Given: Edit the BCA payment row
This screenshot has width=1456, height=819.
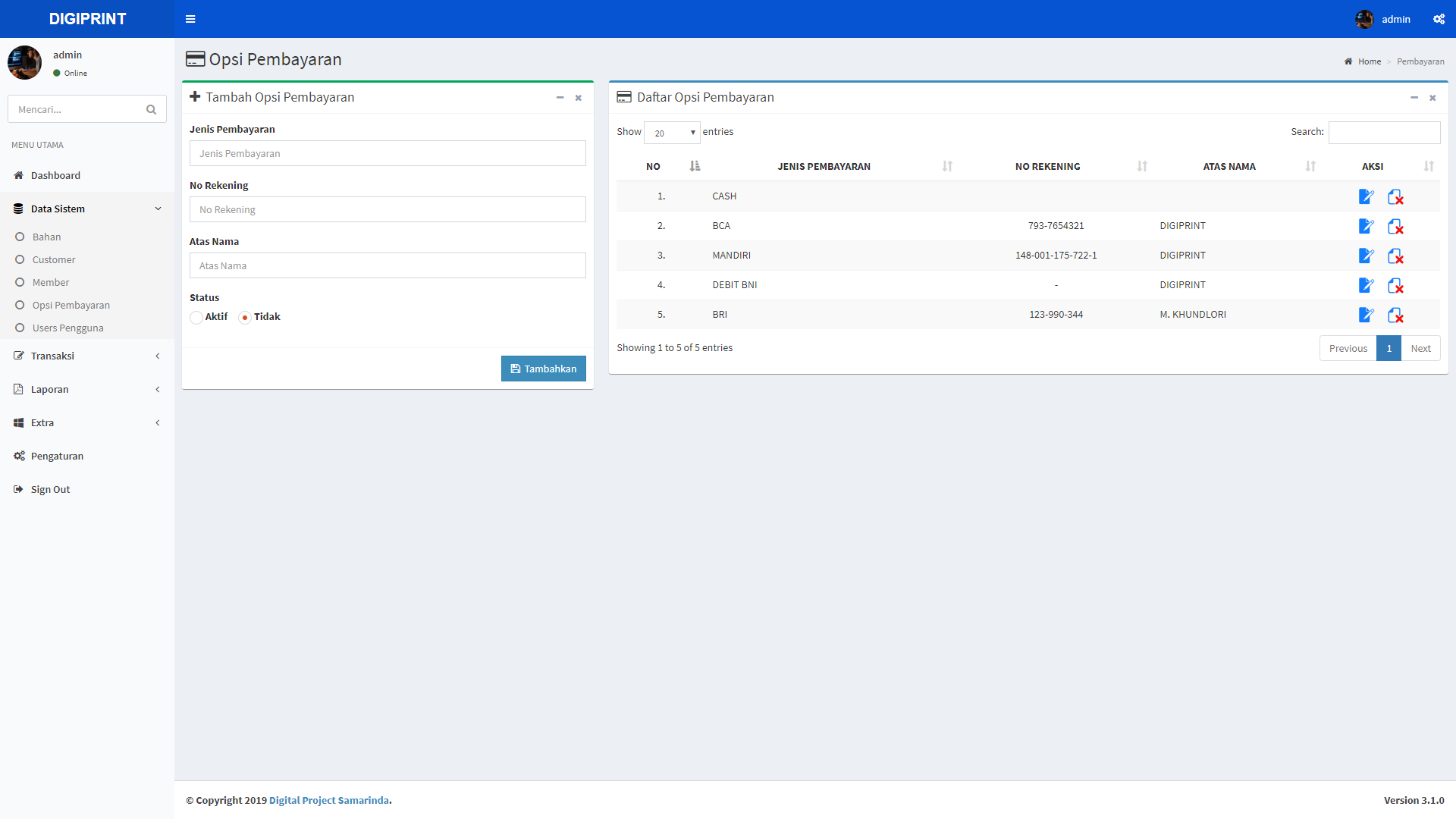Looking at the screenshot, I should point(1366,226).
